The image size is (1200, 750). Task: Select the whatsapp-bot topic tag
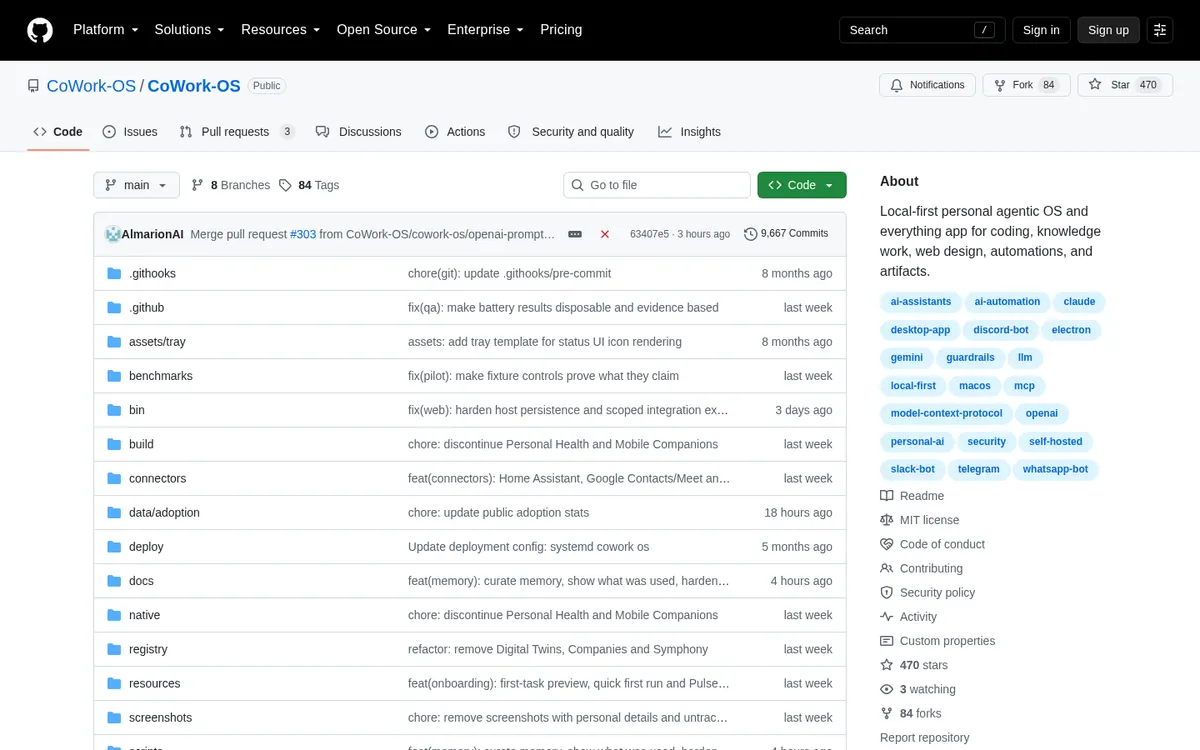click(x=1055, y=470)
